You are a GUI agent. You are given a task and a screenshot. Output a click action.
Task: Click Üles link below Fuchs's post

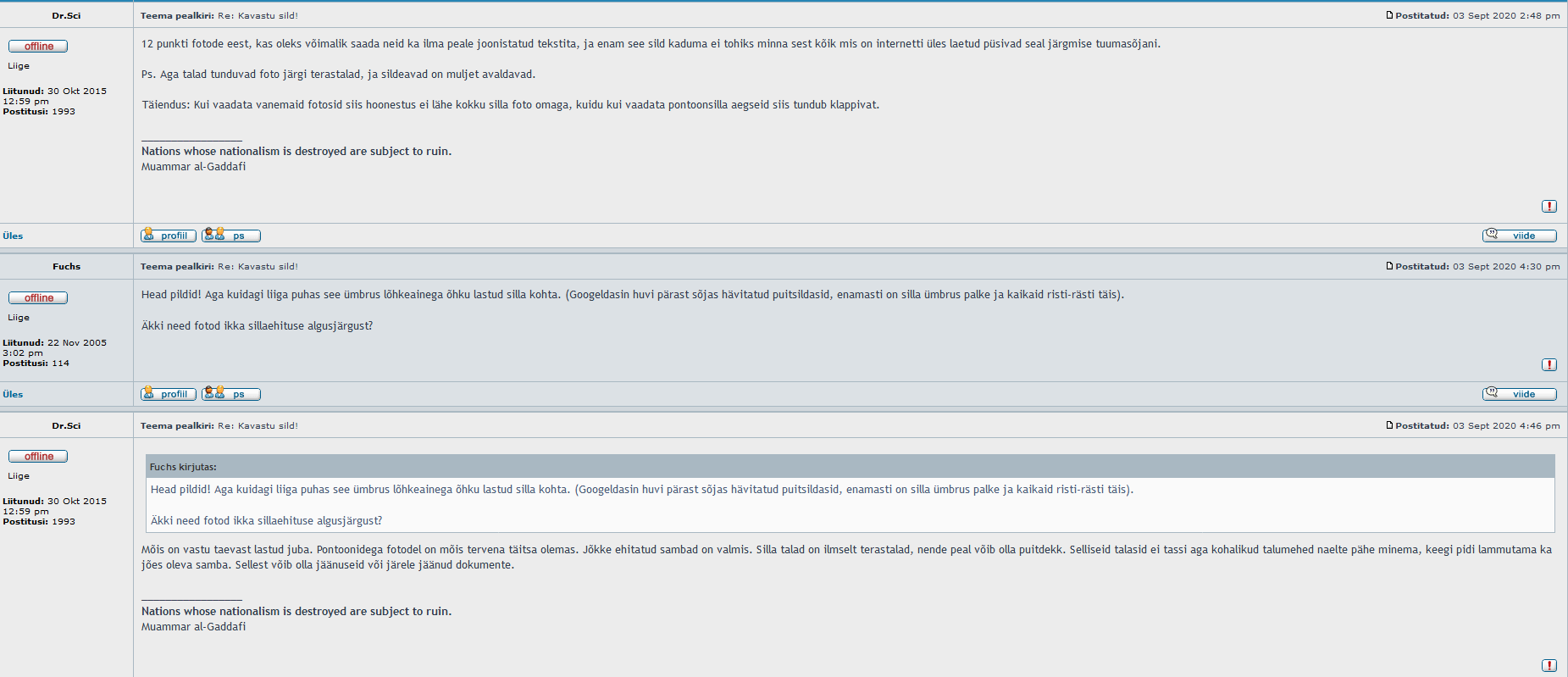[13, 394]
